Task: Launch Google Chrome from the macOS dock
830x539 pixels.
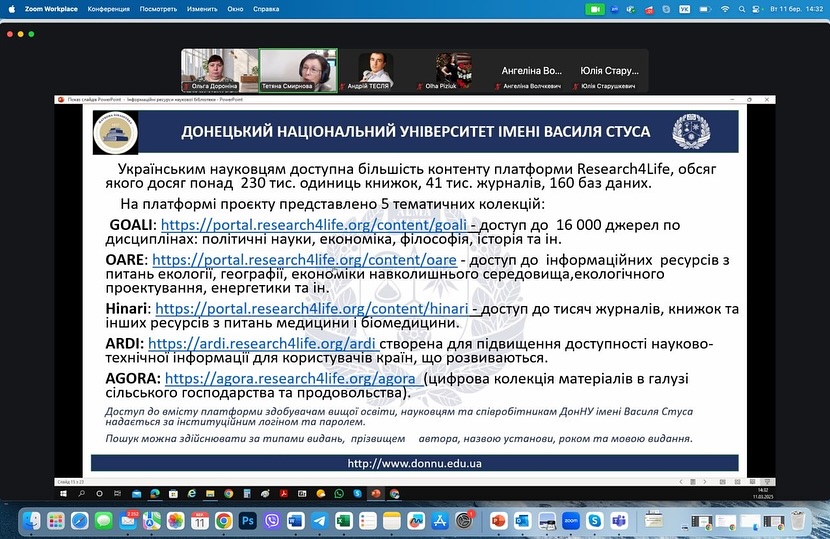Action: point(224,521)
